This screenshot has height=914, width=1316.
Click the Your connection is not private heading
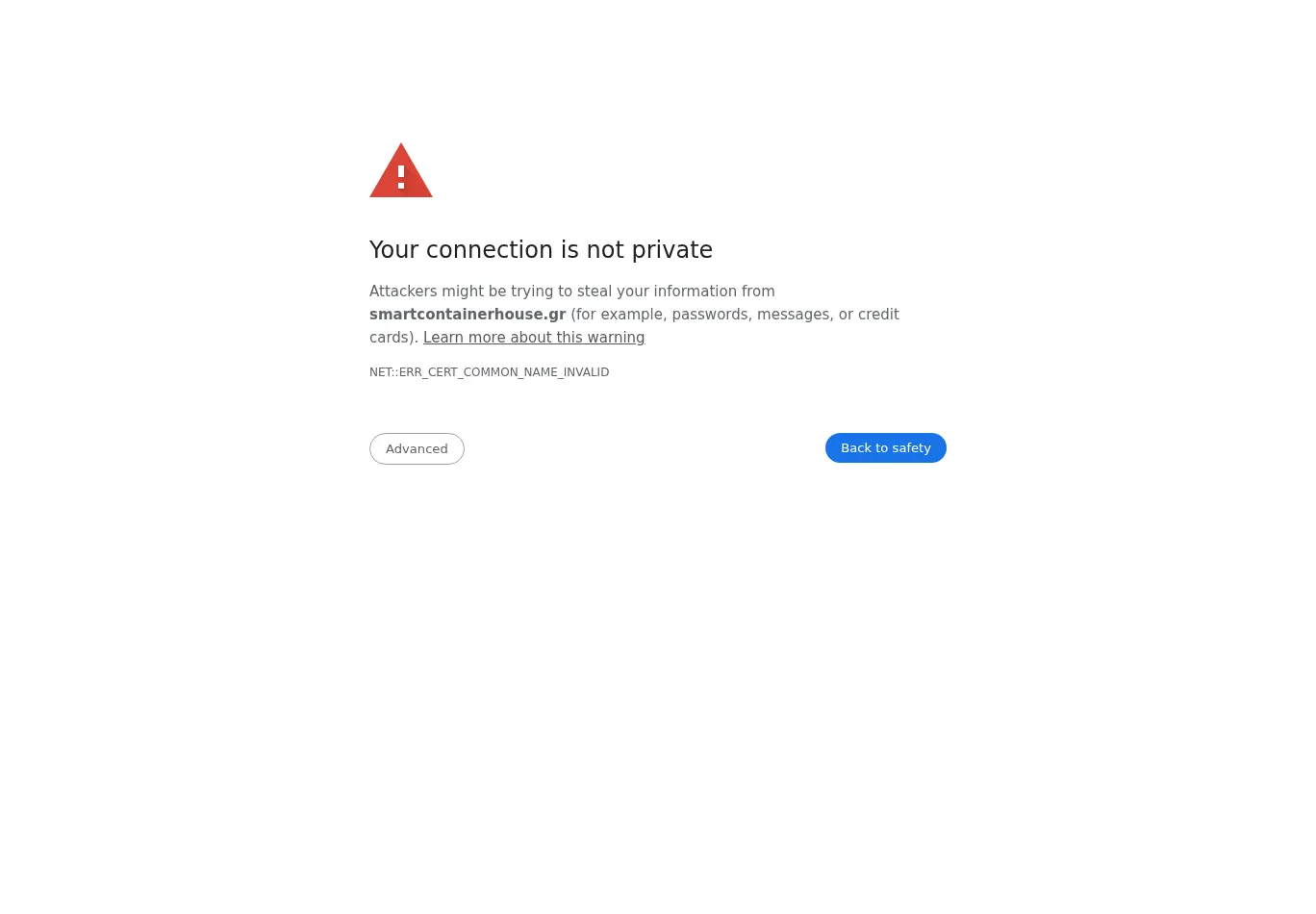541,250
